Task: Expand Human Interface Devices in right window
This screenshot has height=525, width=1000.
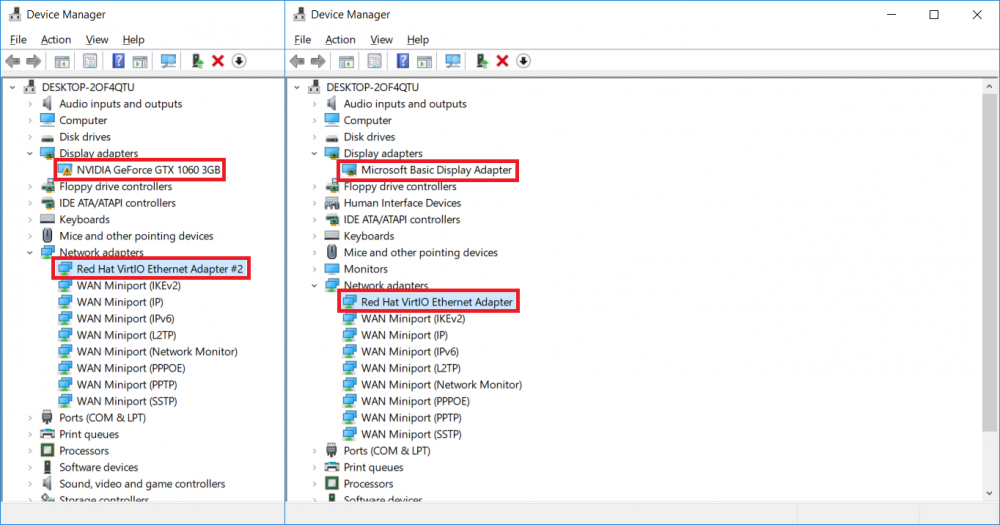Action: [314, 203]
